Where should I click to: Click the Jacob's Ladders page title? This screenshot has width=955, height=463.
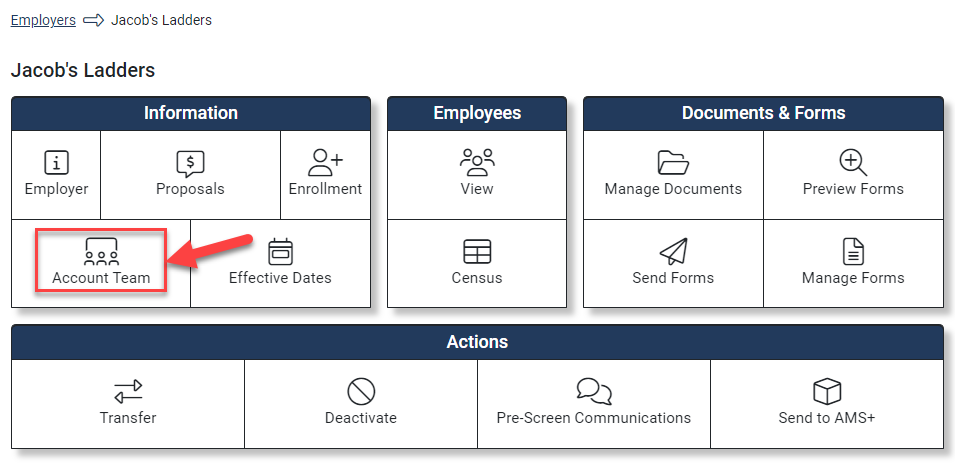click(x=83, y=70)
